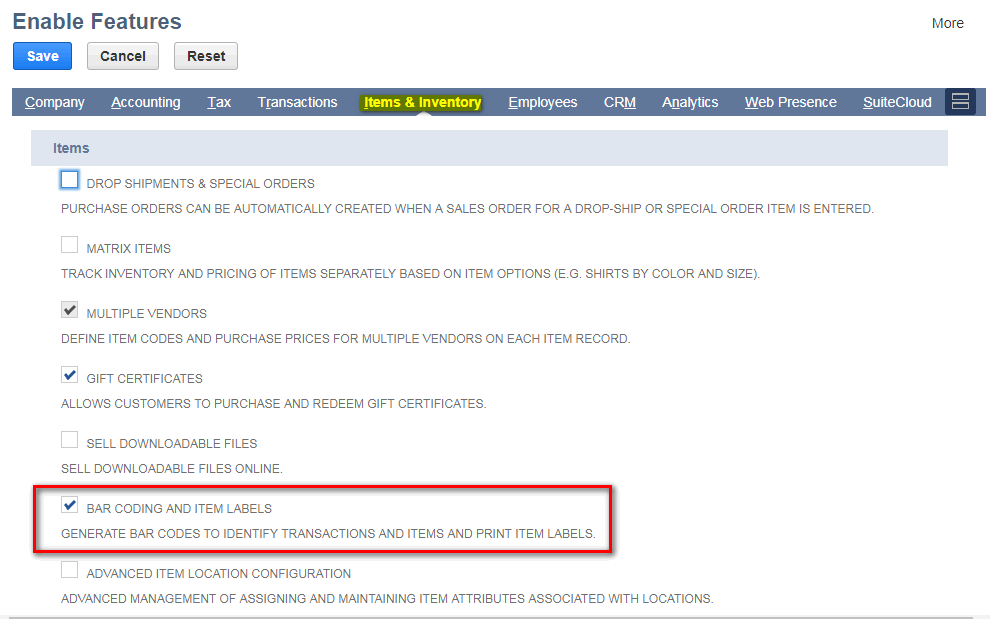Disable the Multiple Vendors feature
The height and width of the screenshot is (619, 990).
click(69, 309)
